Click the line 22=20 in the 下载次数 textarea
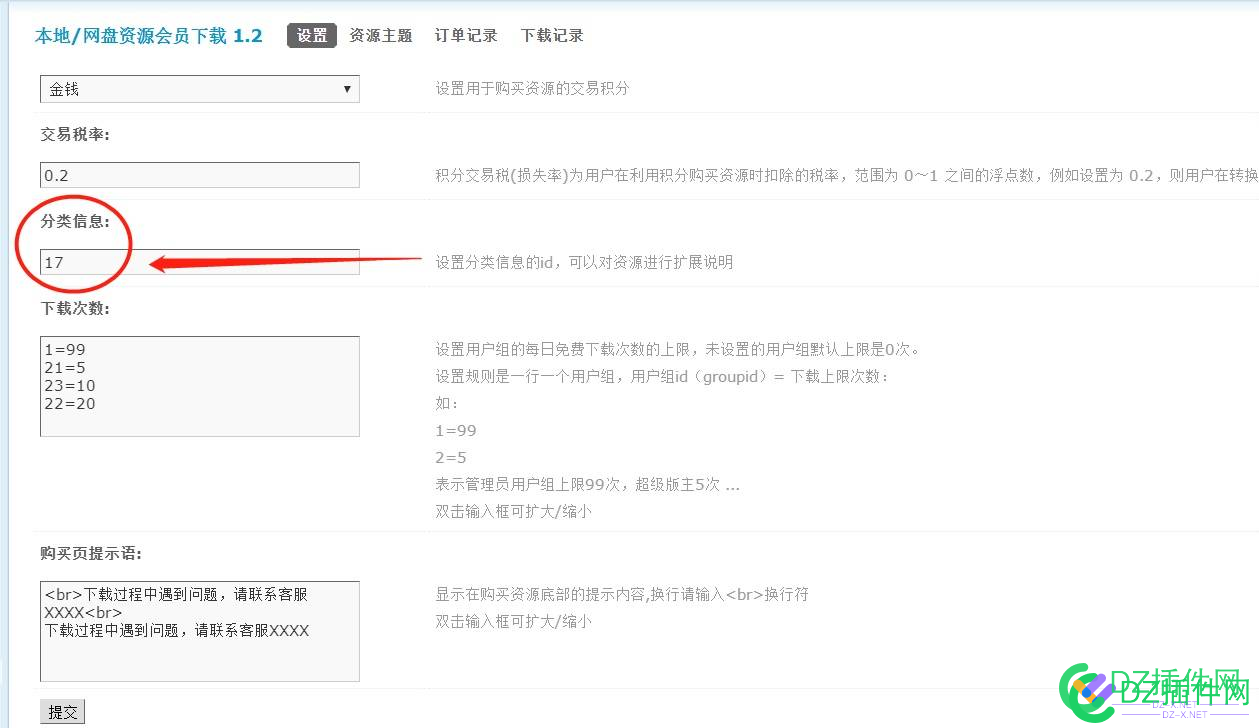This screenshot has height=728, width=1259. 70,404
